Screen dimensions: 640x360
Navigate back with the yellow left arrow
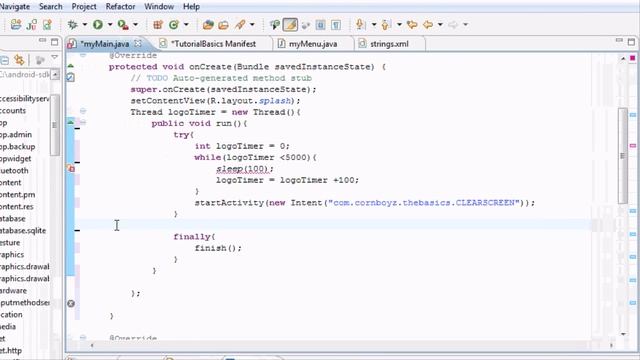point(428,25)
